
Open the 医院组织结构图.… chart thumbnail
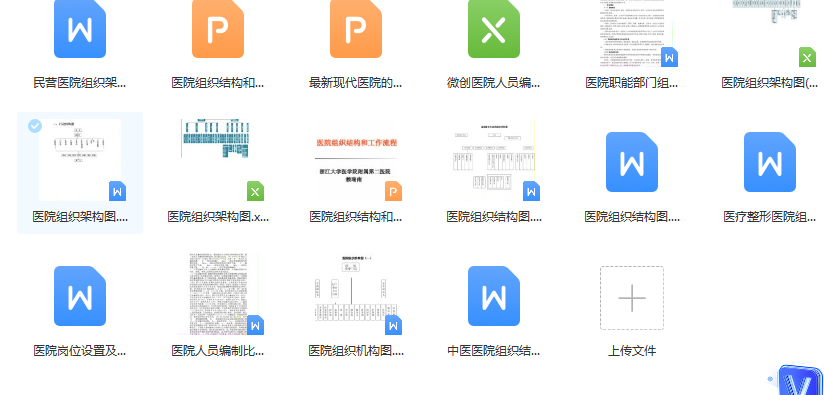click(494, 160)
